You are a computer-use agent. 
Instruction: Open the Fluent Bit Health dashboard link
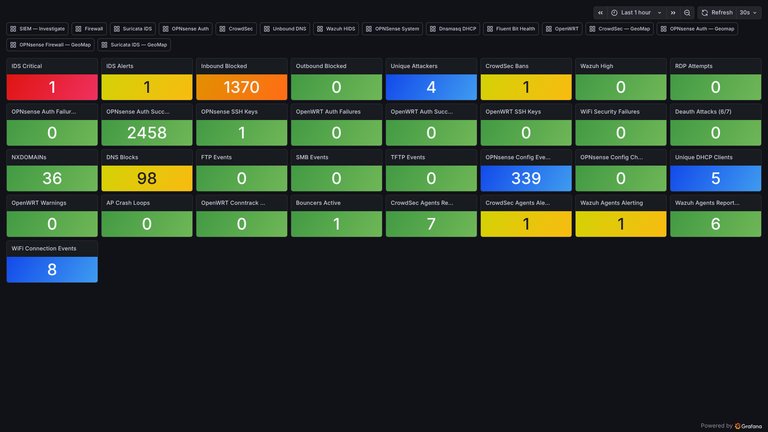511,29
